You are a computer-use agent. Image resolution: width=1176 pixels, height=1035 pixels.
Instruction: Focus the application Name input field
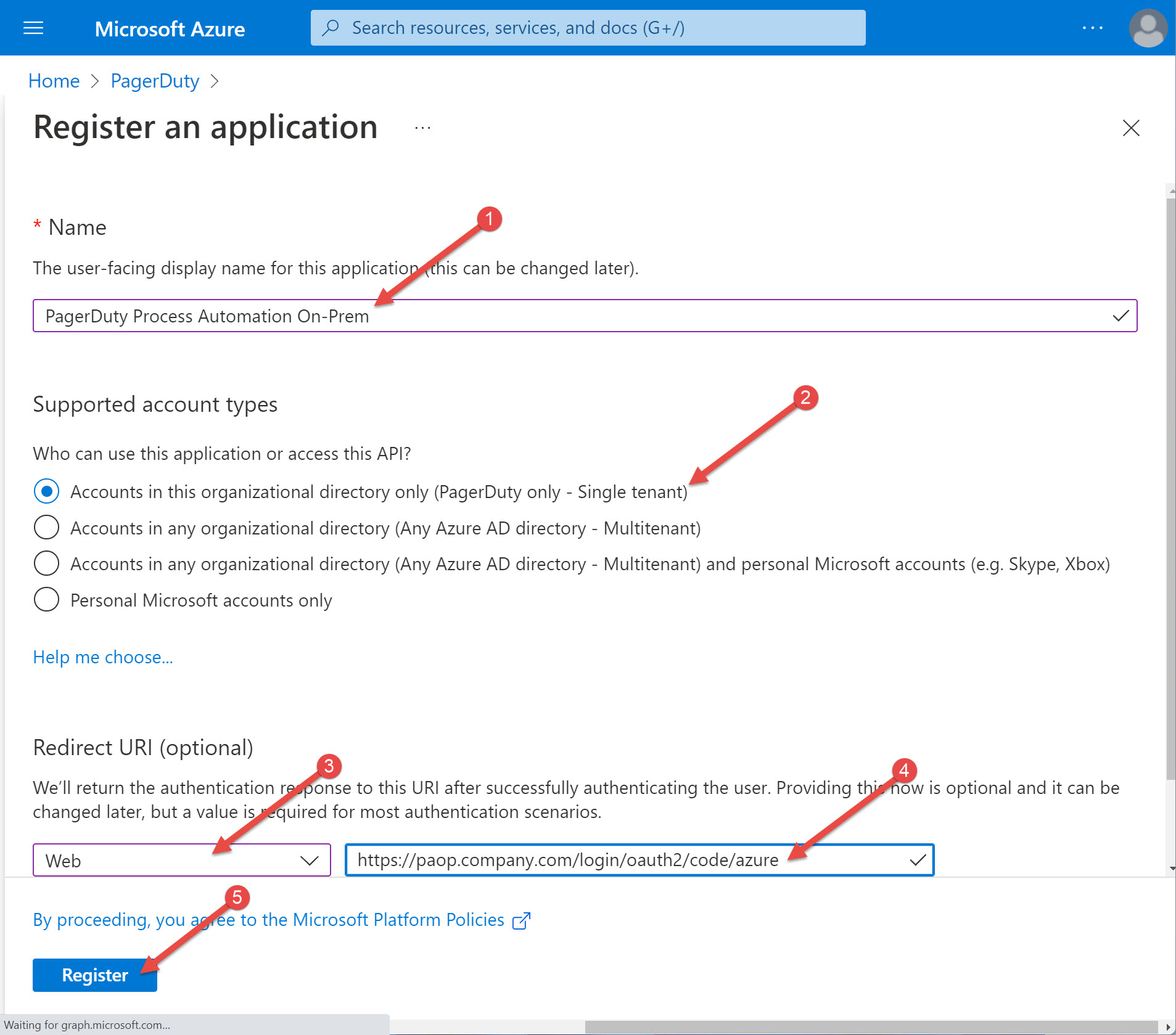pyautogui.click(x=585, y=316)
